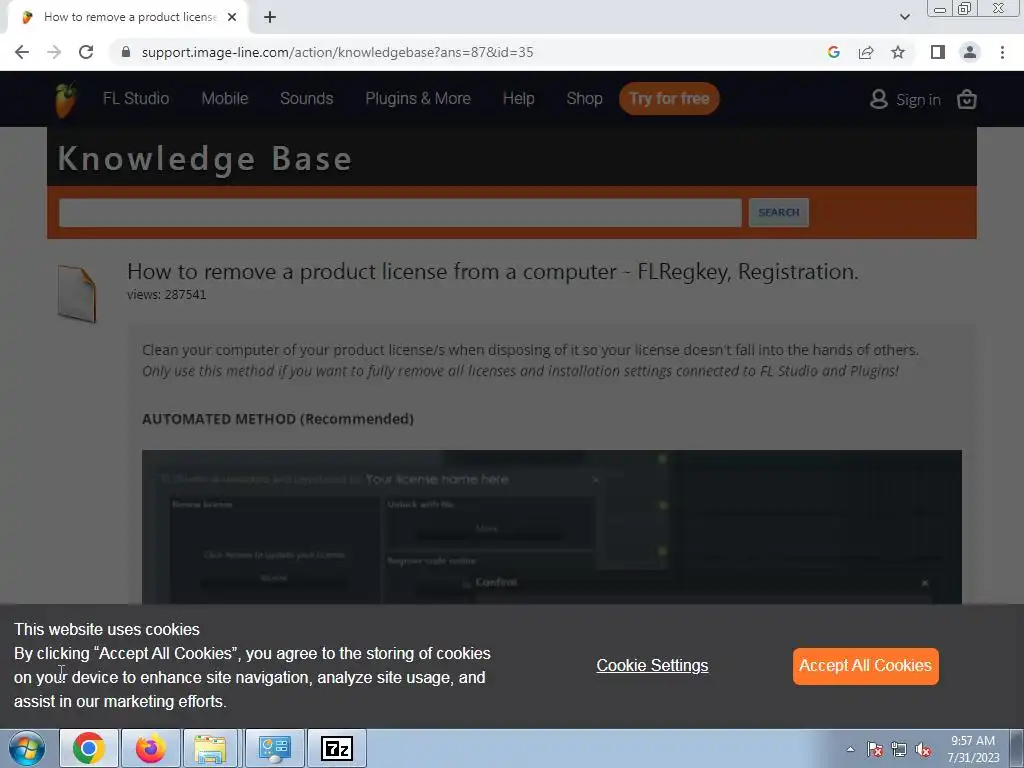Open the browser side panel icon

coord(938,52)
